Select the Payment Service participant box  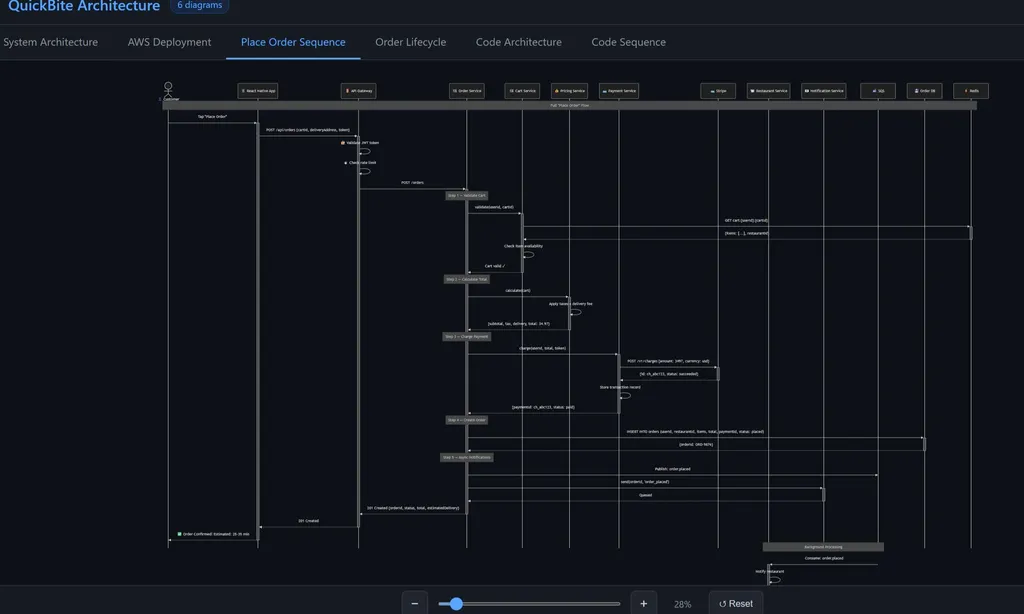point(619,91)
